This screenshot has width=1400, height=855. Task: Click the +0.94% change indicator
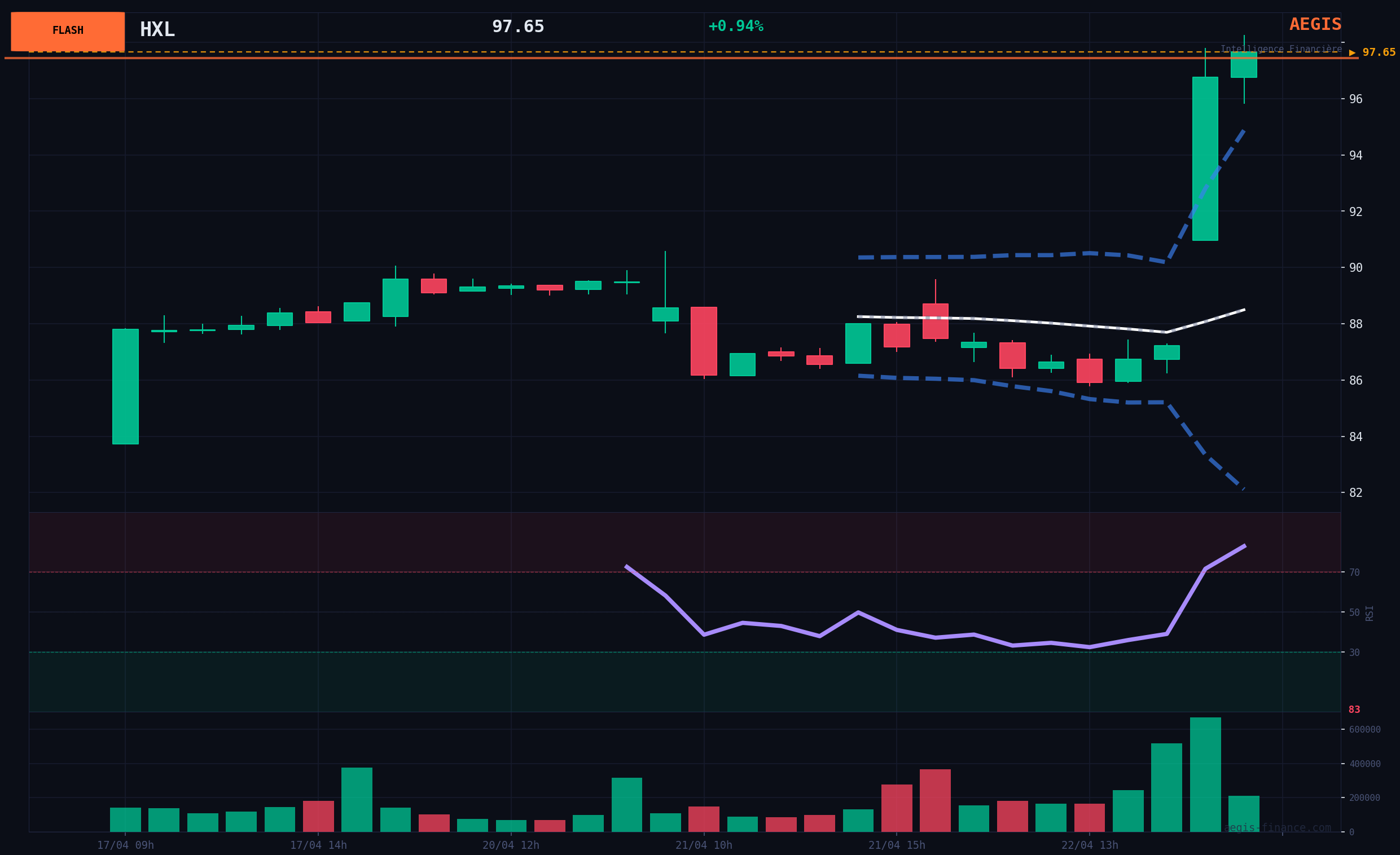(x=735, y=26)
